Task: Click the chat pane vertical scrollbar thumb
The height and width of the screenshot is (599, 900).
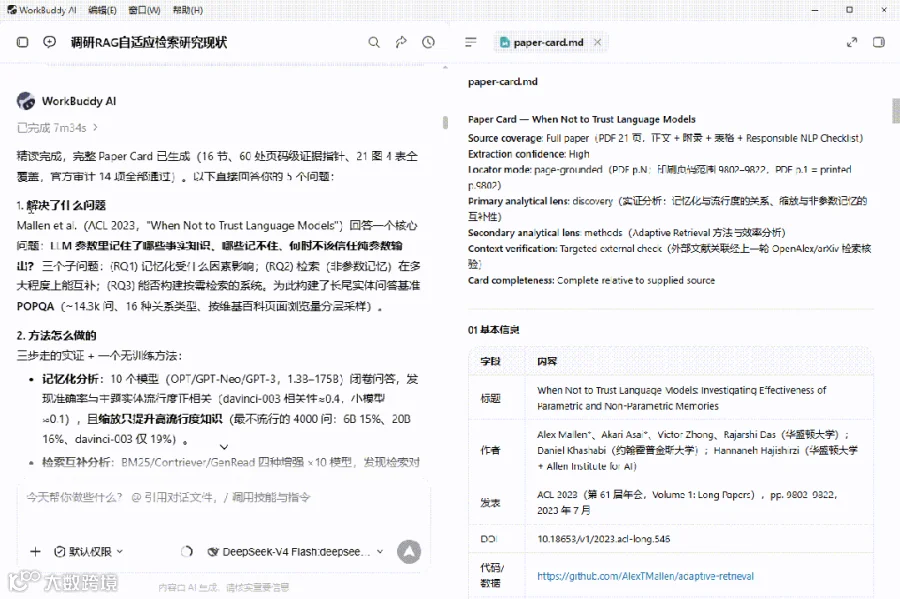Action: tap(445, 122)
